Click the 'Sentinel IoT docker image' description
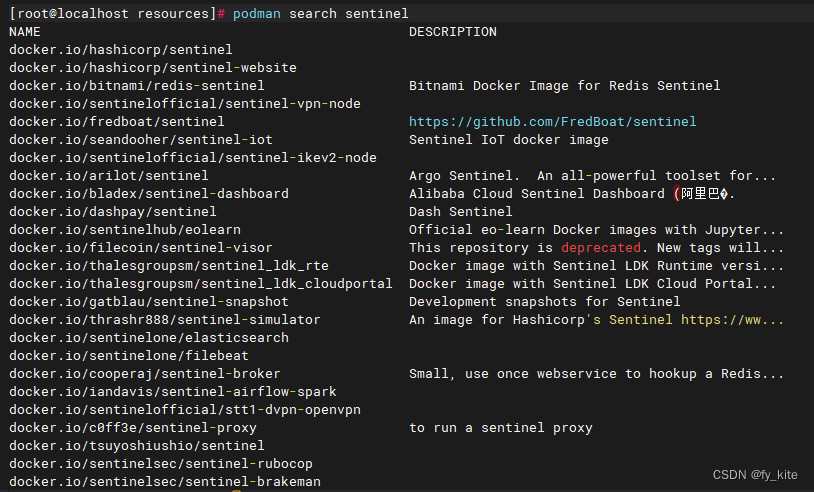 point(509,140)
